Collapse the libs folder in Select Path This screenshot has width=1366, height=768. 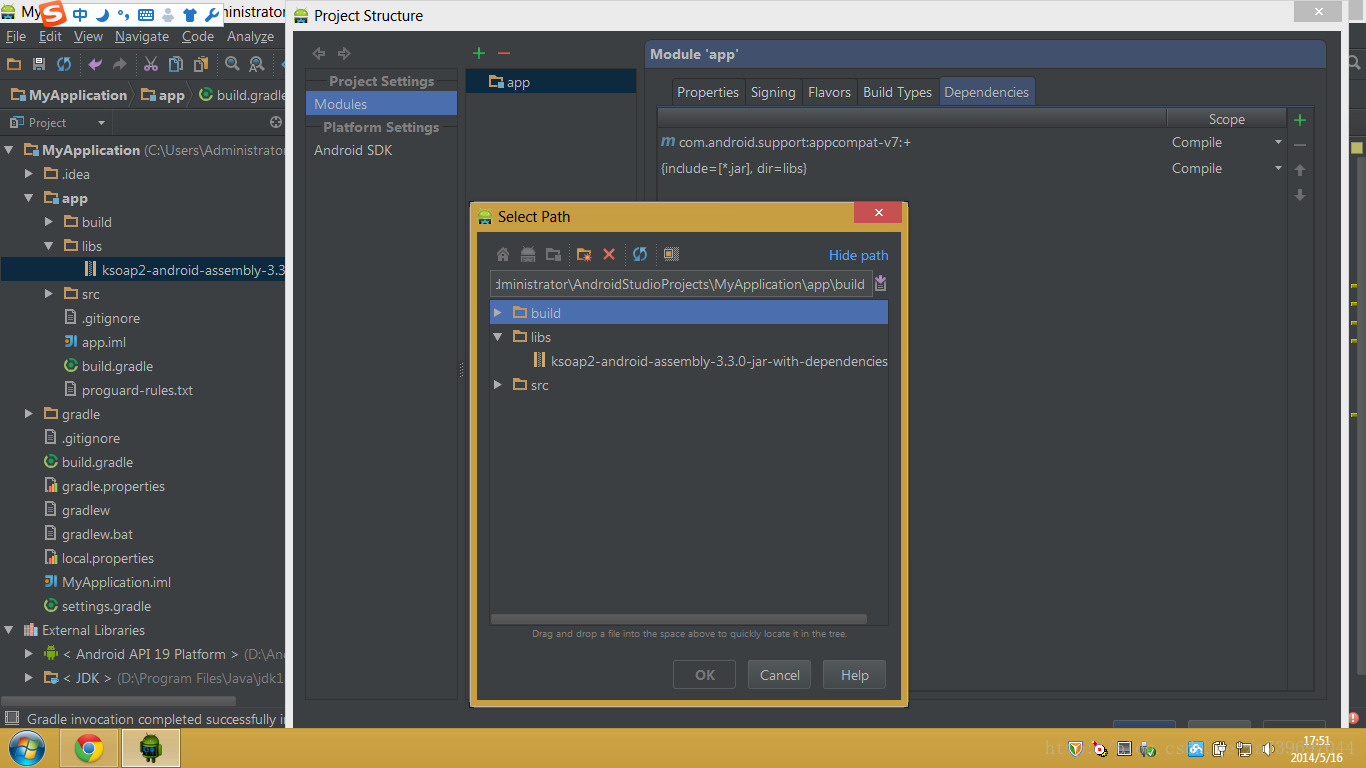pyautogui.click(x=498, y=337)
